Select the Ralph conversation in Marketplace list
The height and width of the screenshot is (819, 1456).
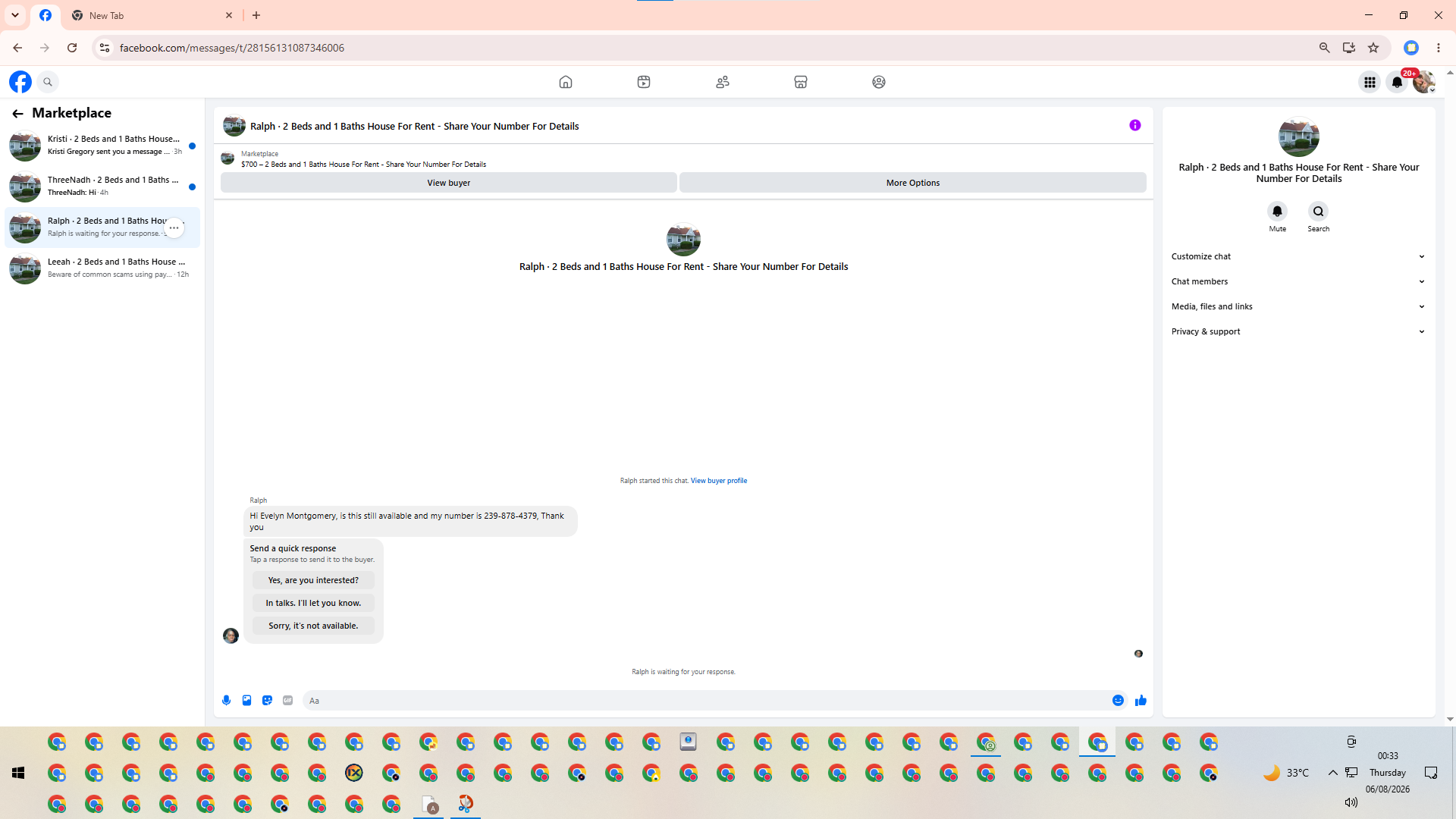coord(102,227)
